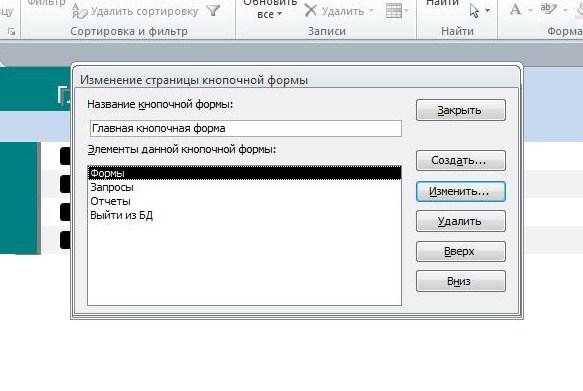
Task: Open the Изменить... button for selected item
Action: click(x=461, y=191)
